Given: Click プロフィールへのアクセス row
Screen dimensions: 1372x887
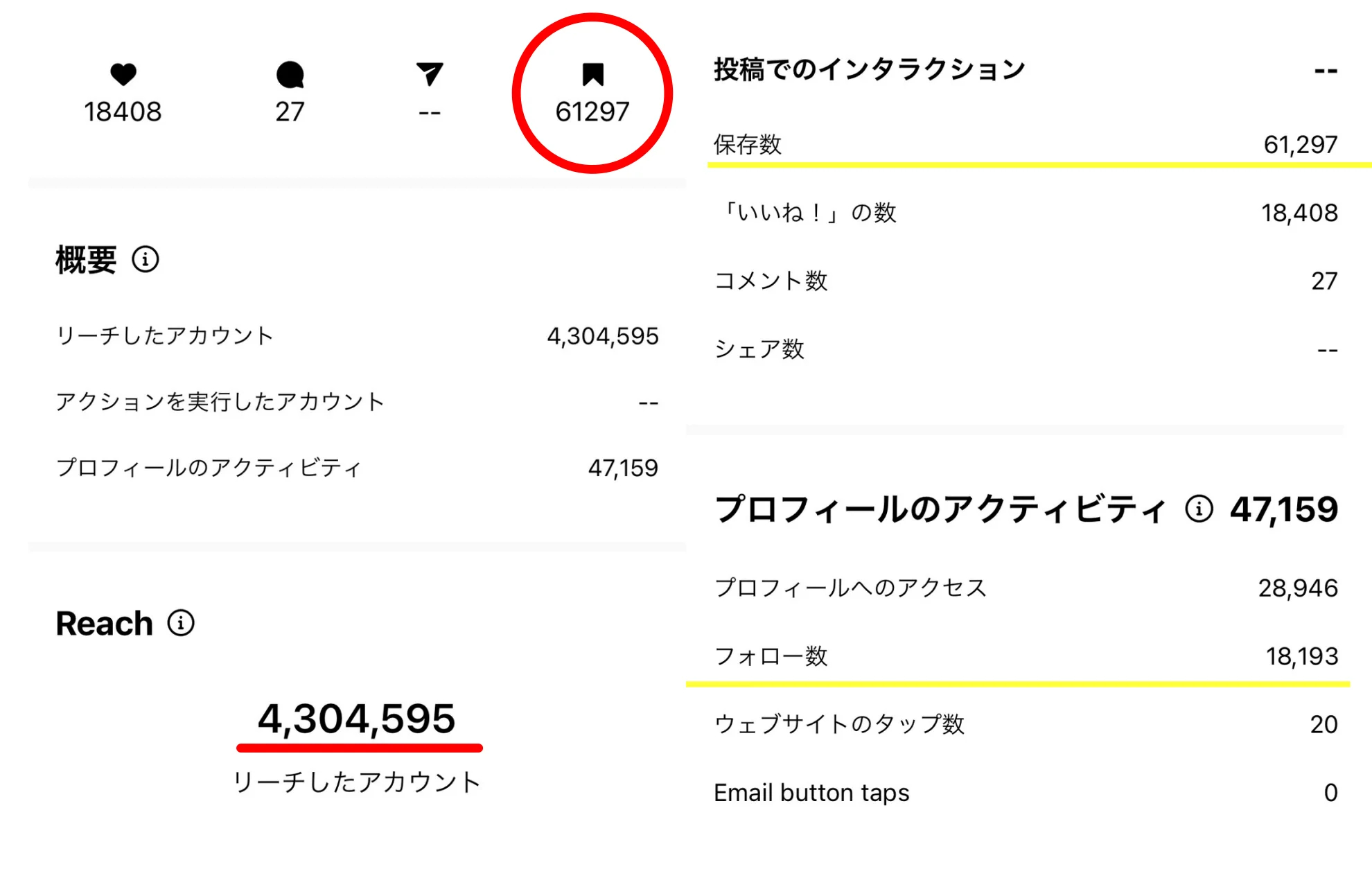Looking at the screenshot, I should 1026,588.
